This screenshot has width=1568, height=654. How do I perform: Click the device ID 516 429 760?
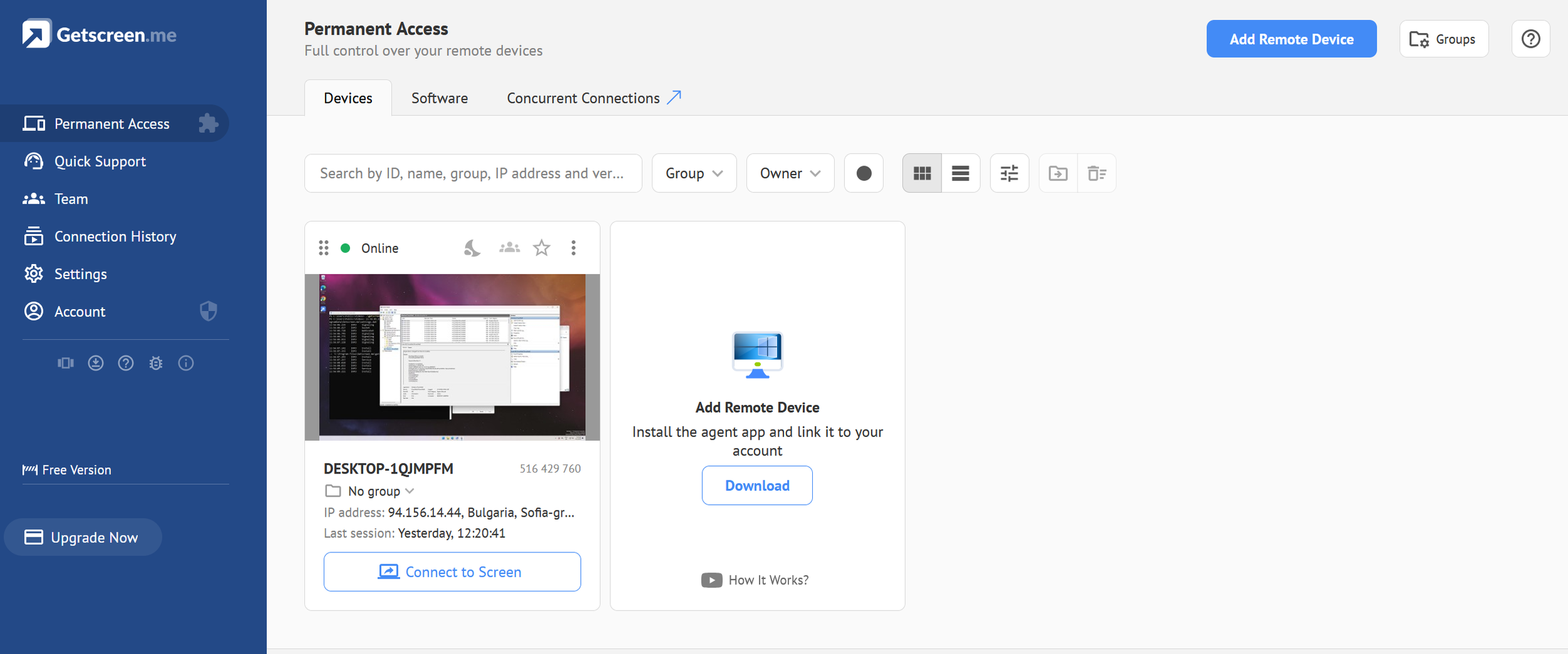550,468
